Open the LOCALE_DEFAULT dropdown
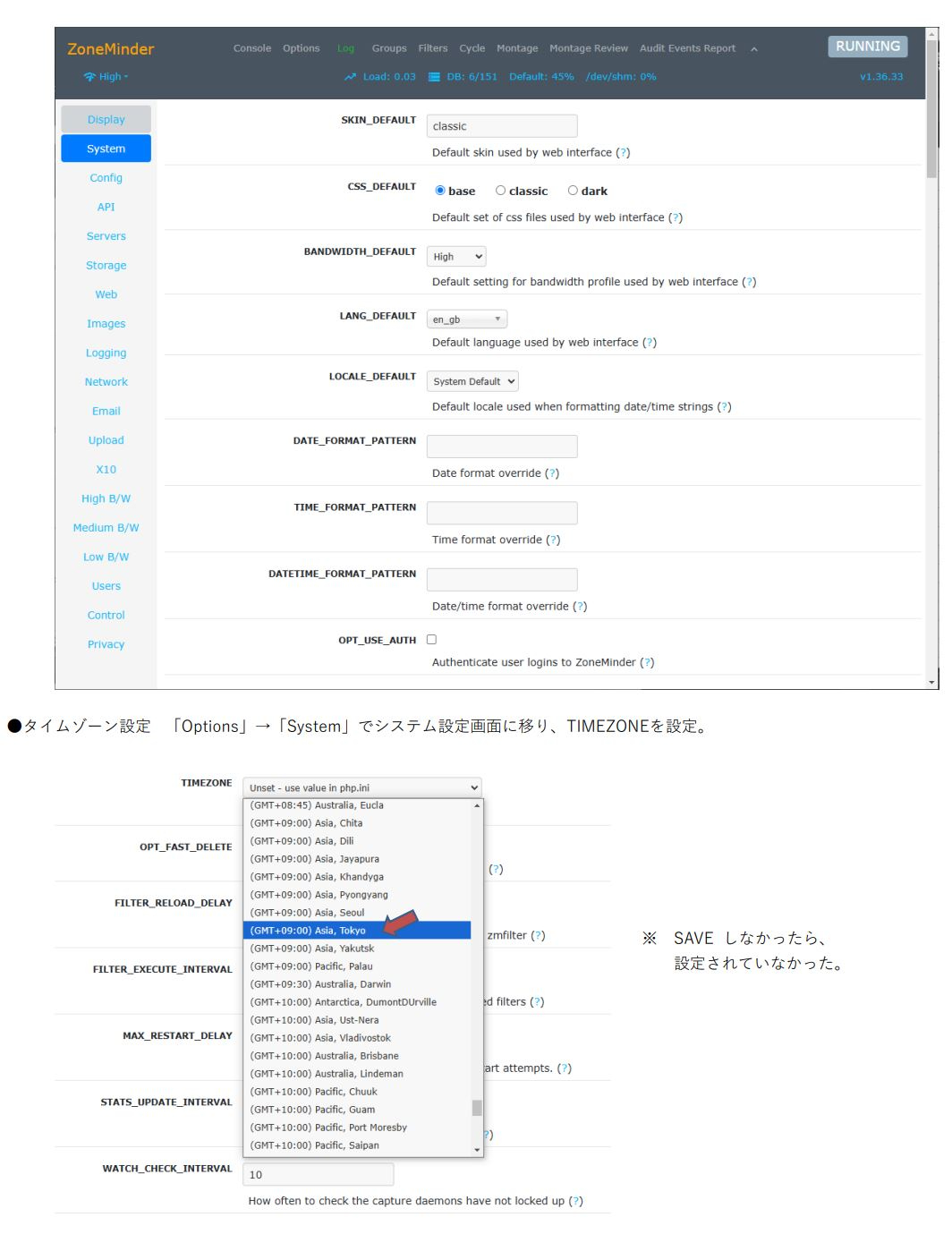The height and width of the screenshot is (1234, 952). point(472,380)
